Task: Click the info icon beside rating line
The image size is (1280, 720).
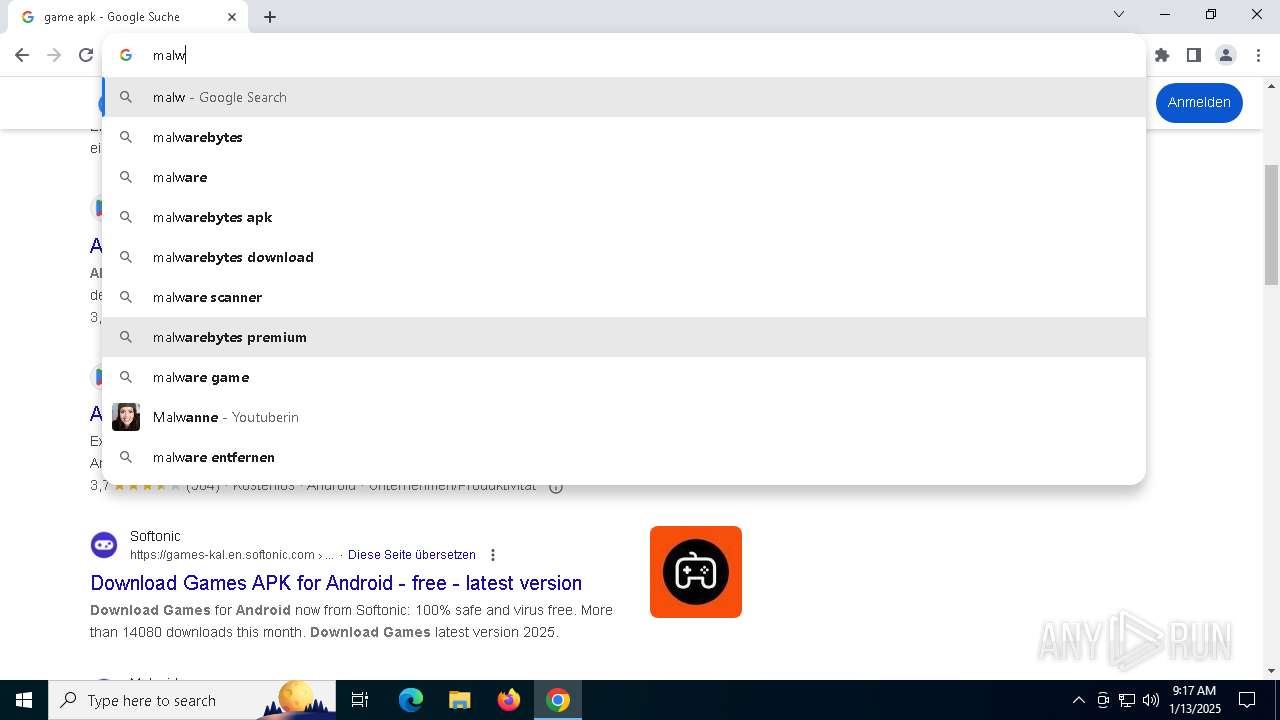Action: (556, 487)
